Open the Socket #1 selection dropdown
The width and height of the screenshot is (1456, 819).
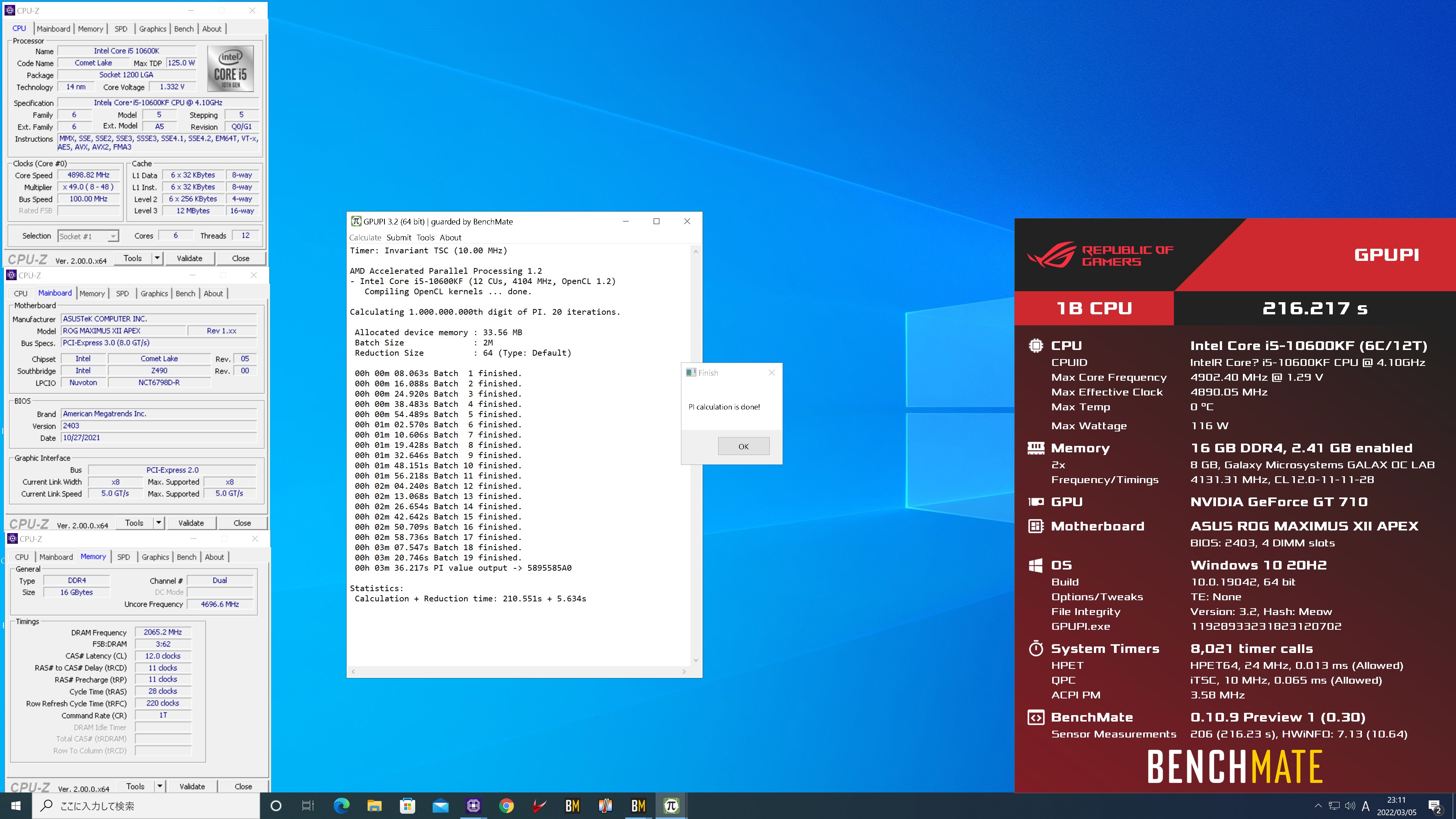pos(88,236)
